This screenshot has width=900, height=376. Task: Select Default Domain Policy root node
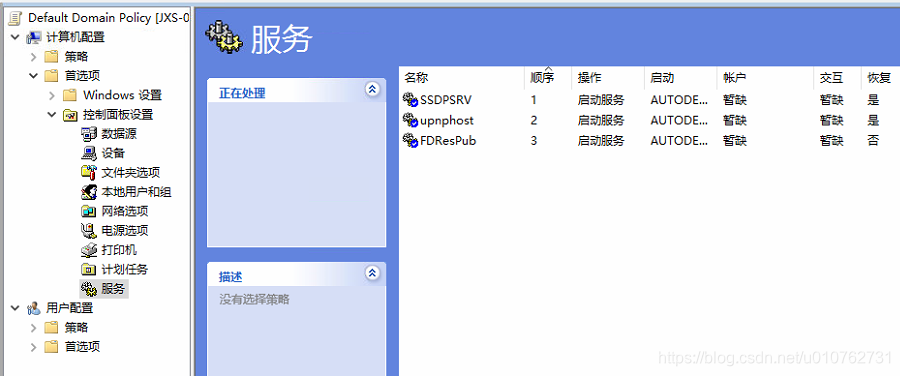[108, 18]
